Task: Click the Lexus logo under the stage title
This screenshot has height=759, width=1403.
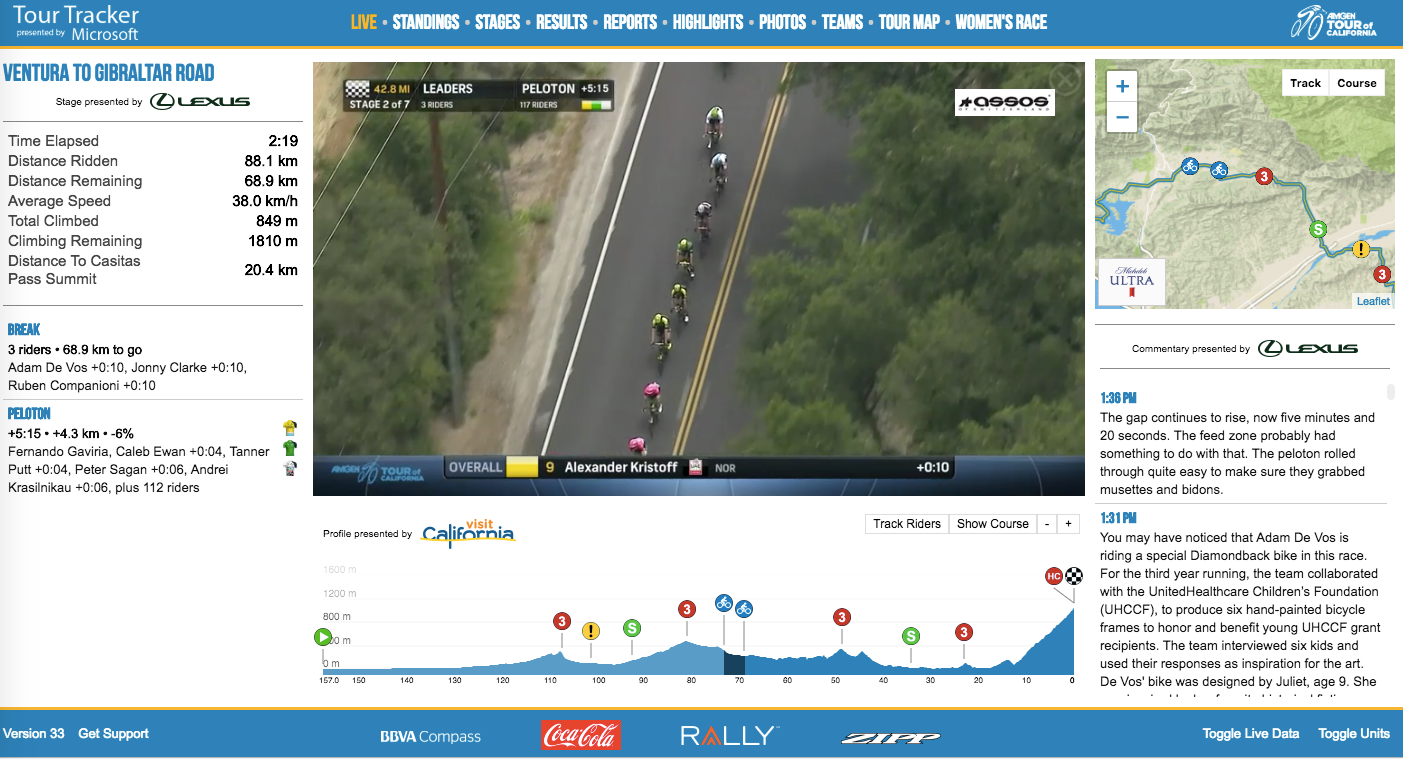Action: pos(200,101)
